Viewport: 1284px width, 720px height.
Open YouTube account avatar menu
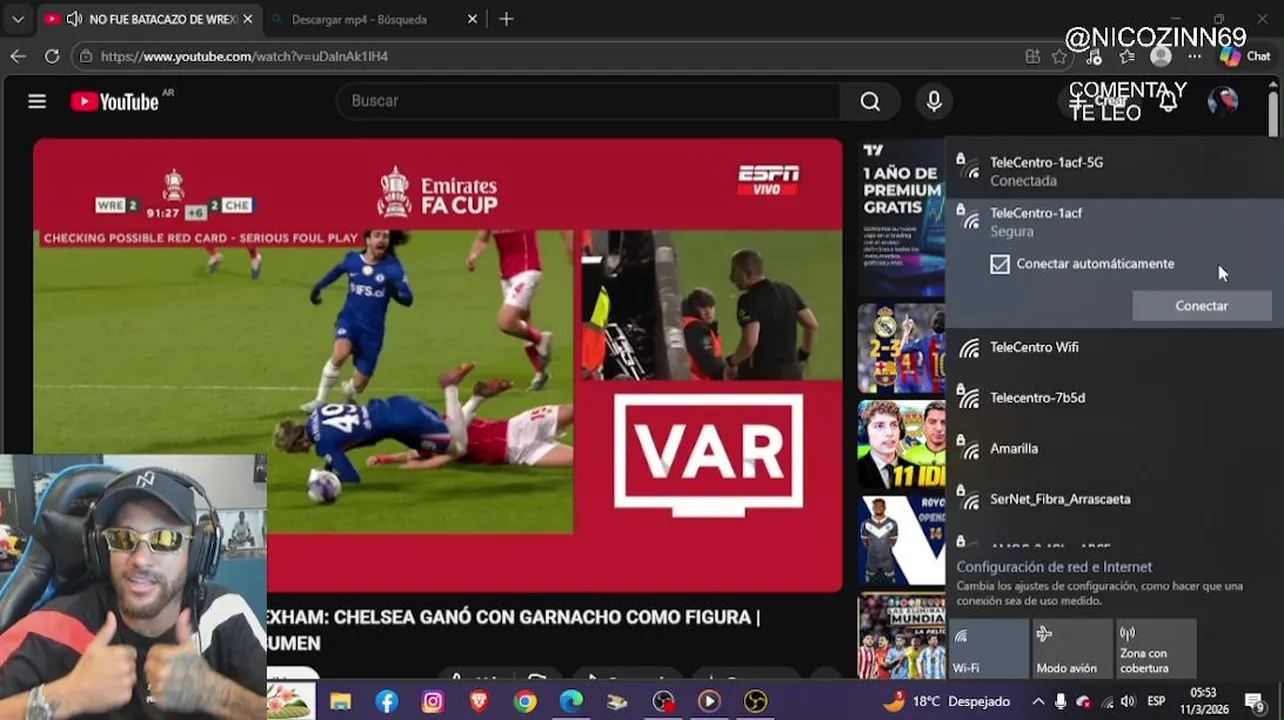[x=1222, y=101]
